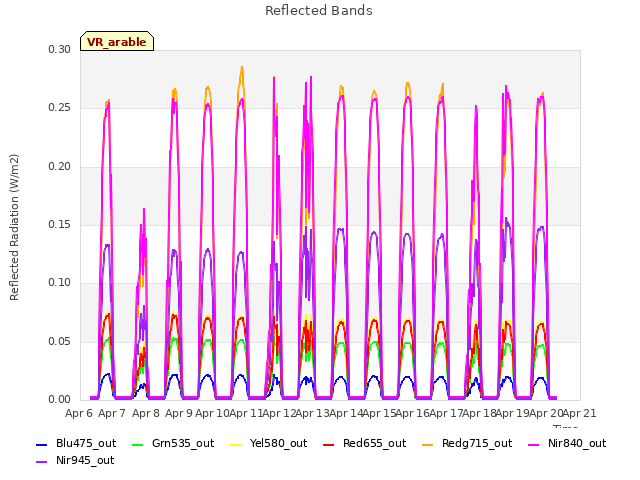The height and width of the screenshot is (480, 640).
Task: Click the 0.30 y-axis tick label
Action: 60,49
